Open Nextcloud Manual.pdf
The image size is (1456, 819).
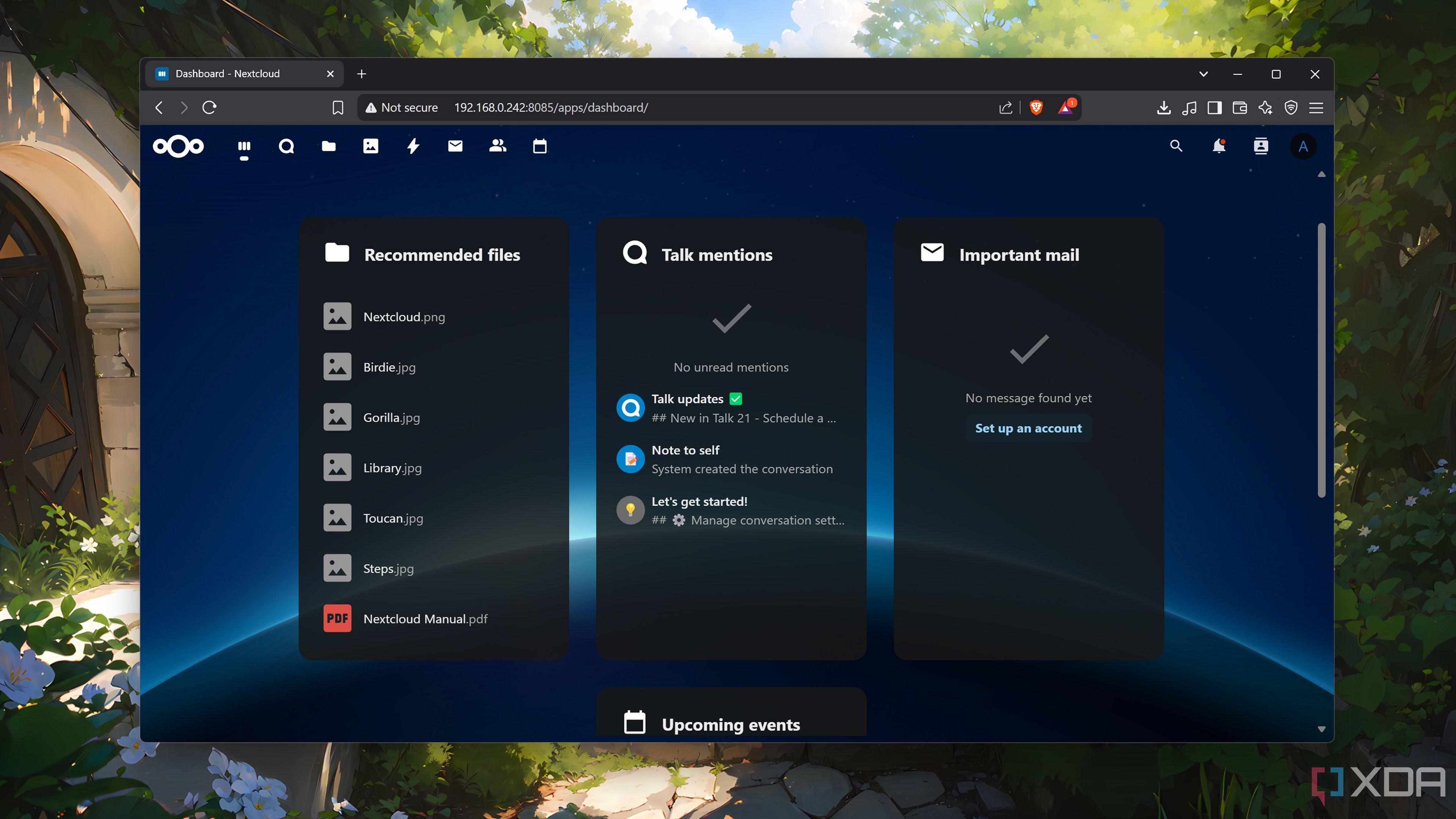coord(425,618)
